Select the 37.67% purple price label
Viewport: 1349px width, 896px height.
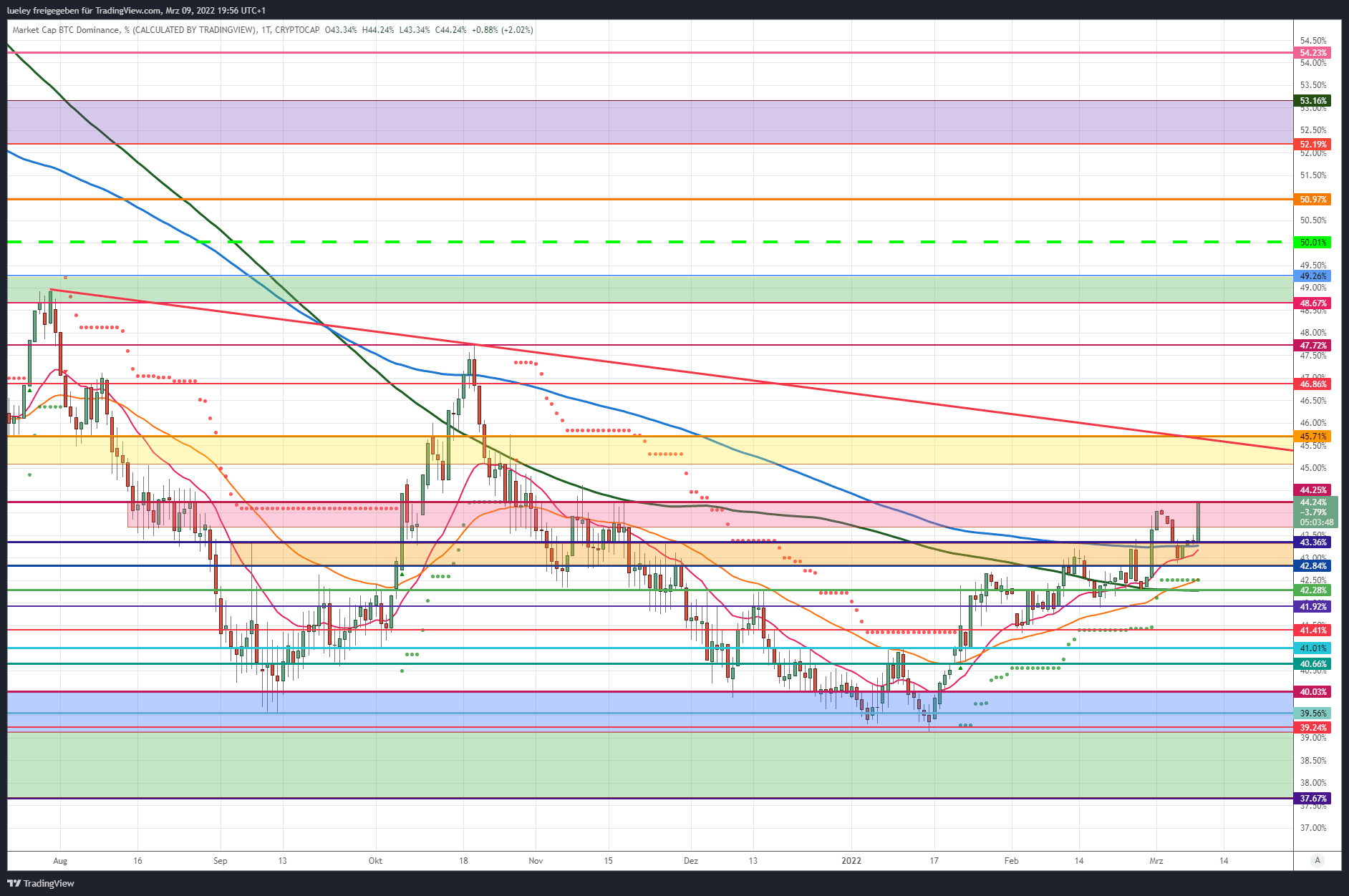click(1312, 799)
